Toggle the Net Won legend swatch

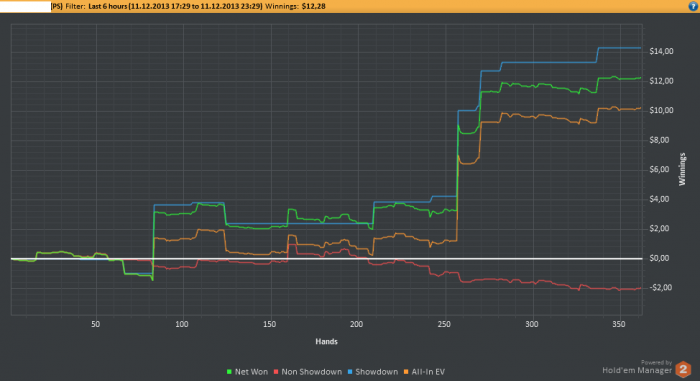tap(229, 372)
